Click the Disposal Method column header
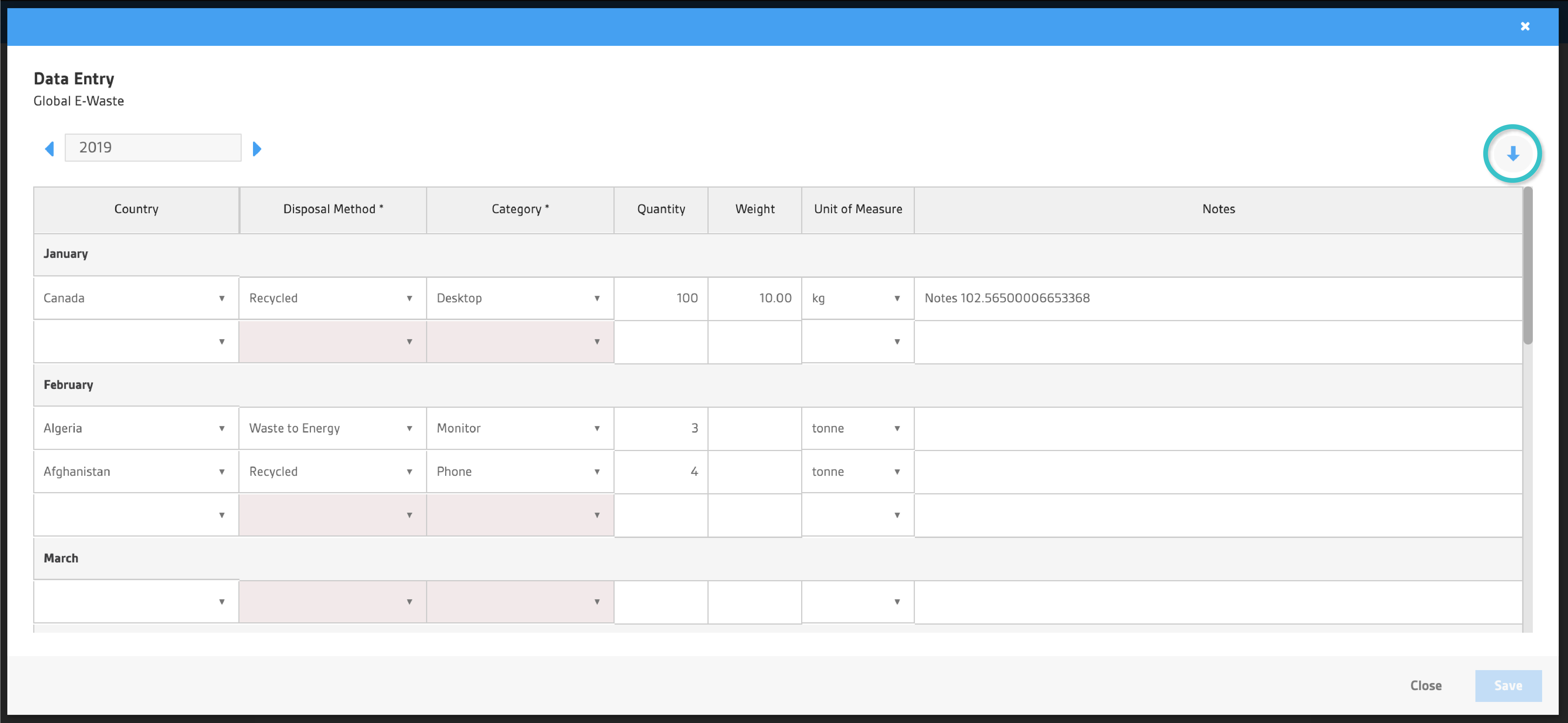Screen dimensions: 1568x723 coord(333,209)
